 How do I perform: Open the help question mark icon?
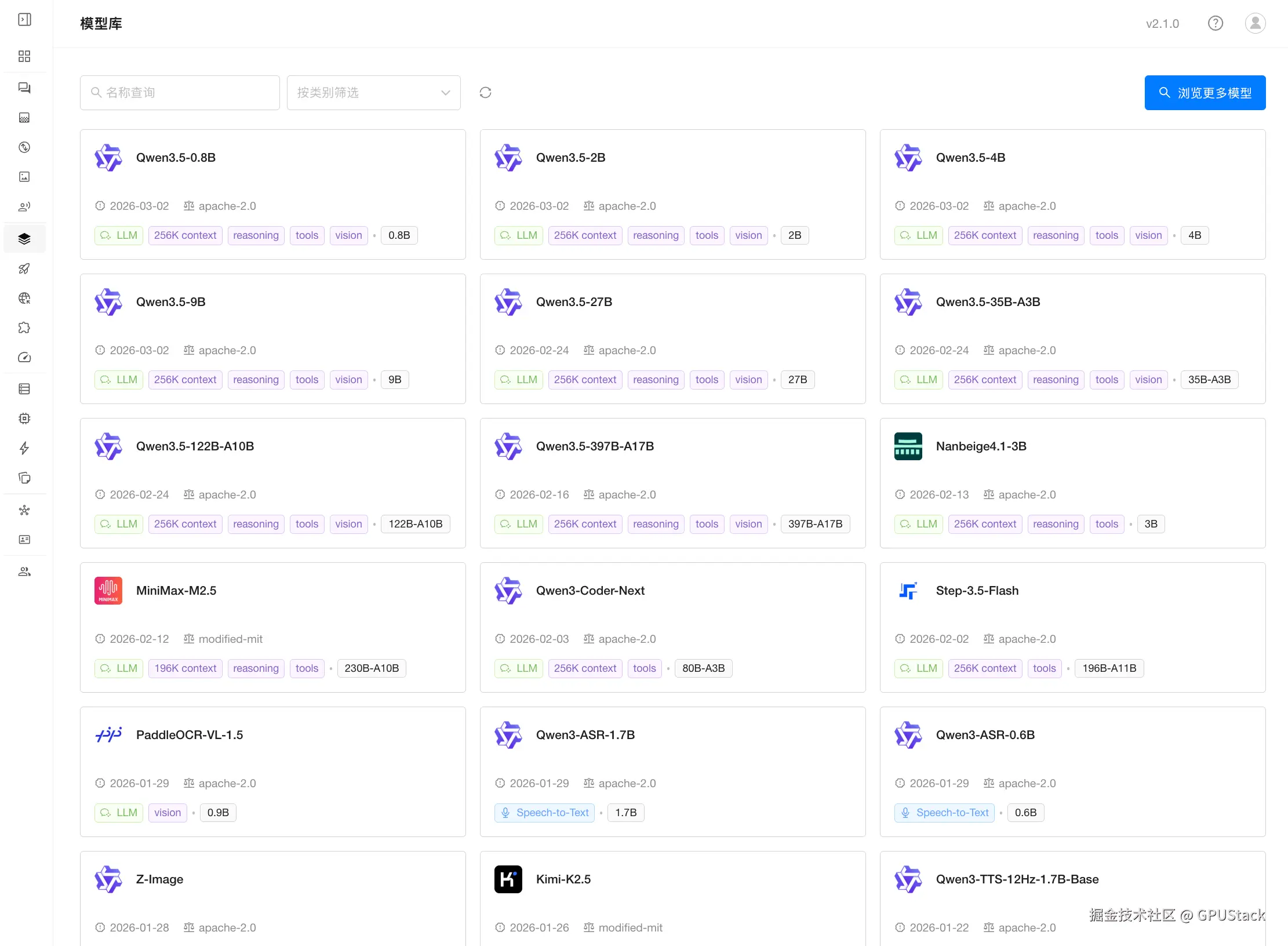click(x=1215, y=23)
